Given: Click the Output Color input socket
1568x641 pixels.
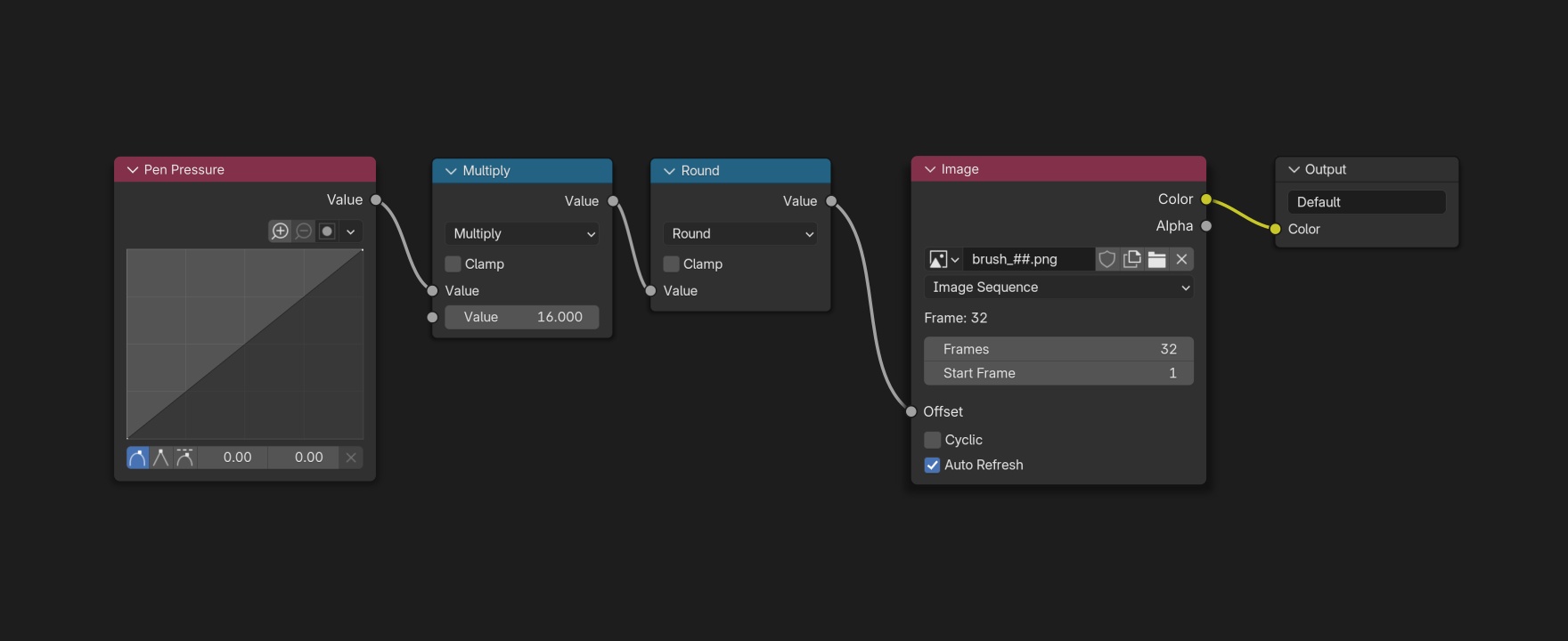Looking at the screenshot, I should (1275, 229).
